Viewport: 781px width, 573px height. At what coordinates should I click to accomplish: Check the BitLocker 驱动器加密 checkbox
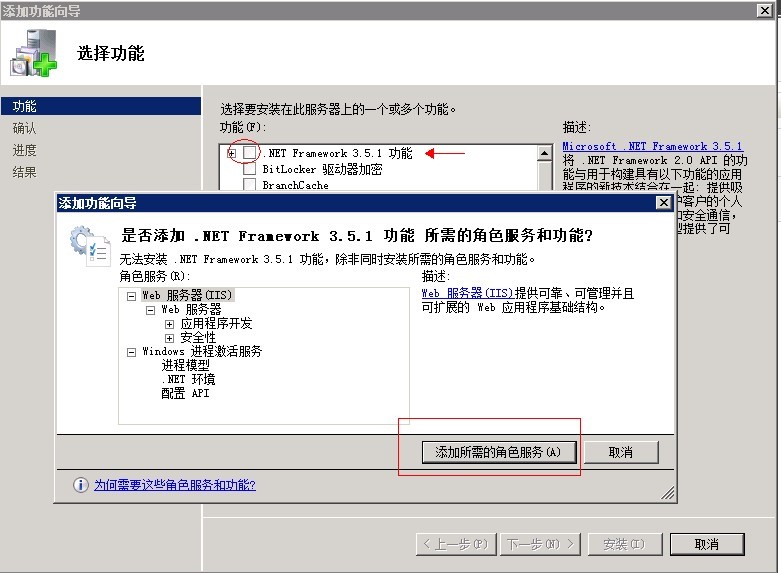(x=250, y=169)
